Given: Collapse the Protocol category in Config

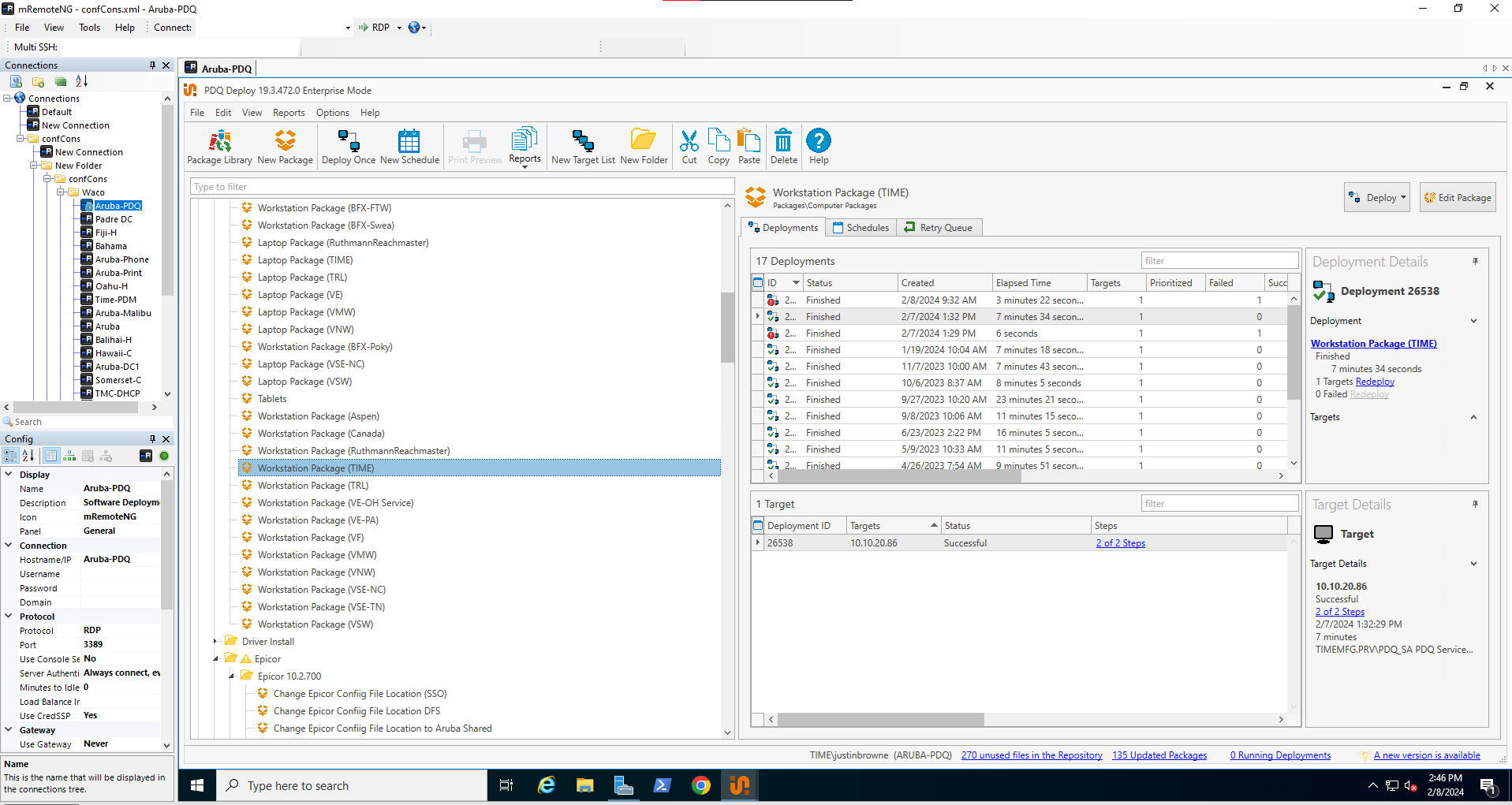Looking at the screenshot, I should (9, 617).
